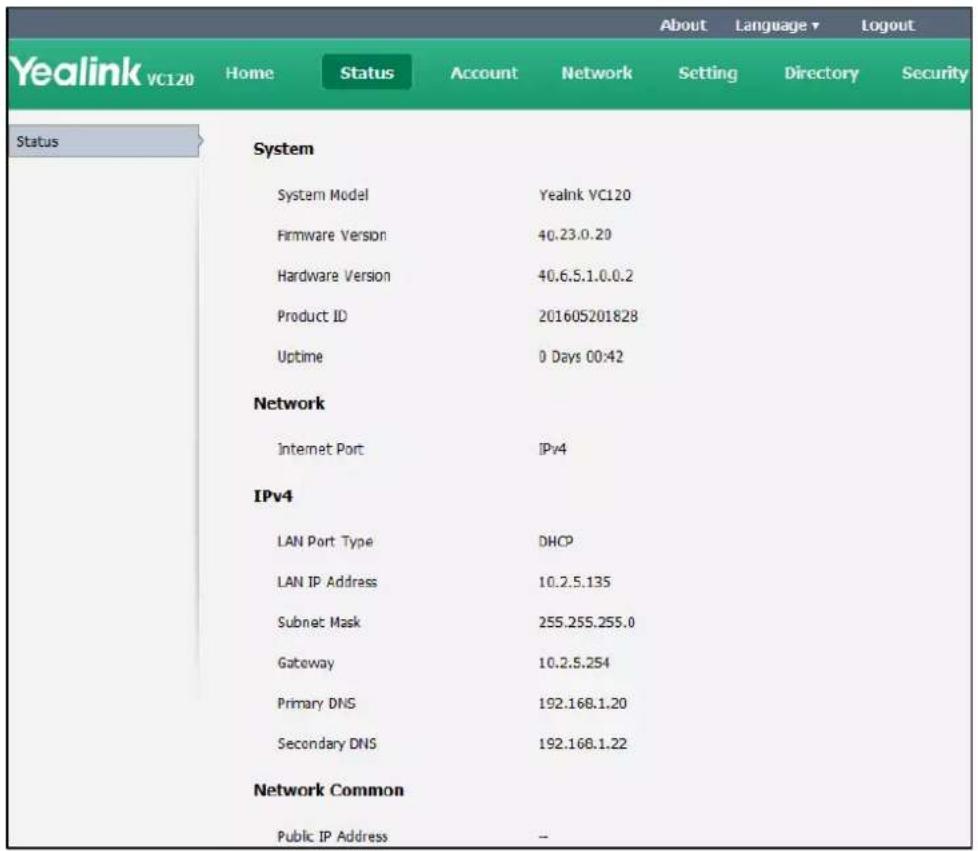Click the IPv4 Internet Port value

553,449
